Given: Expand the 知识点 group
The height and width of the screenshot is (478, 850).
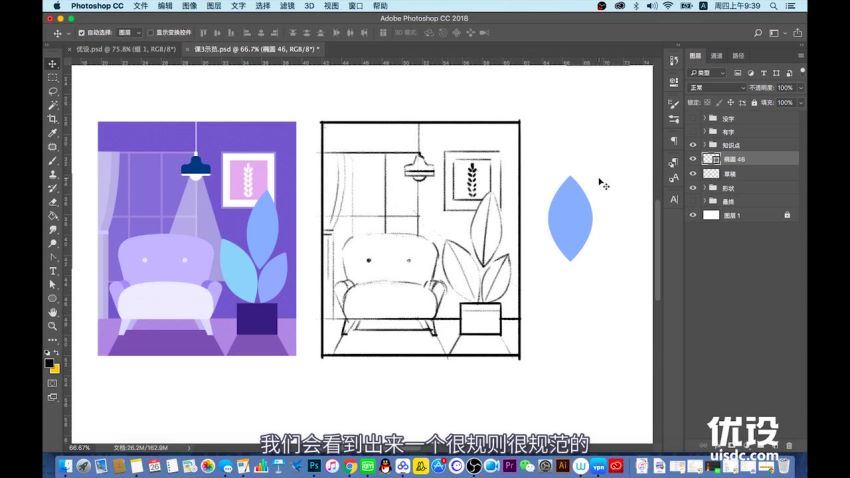Looking at the screenshot, I should tap(705, 145).
